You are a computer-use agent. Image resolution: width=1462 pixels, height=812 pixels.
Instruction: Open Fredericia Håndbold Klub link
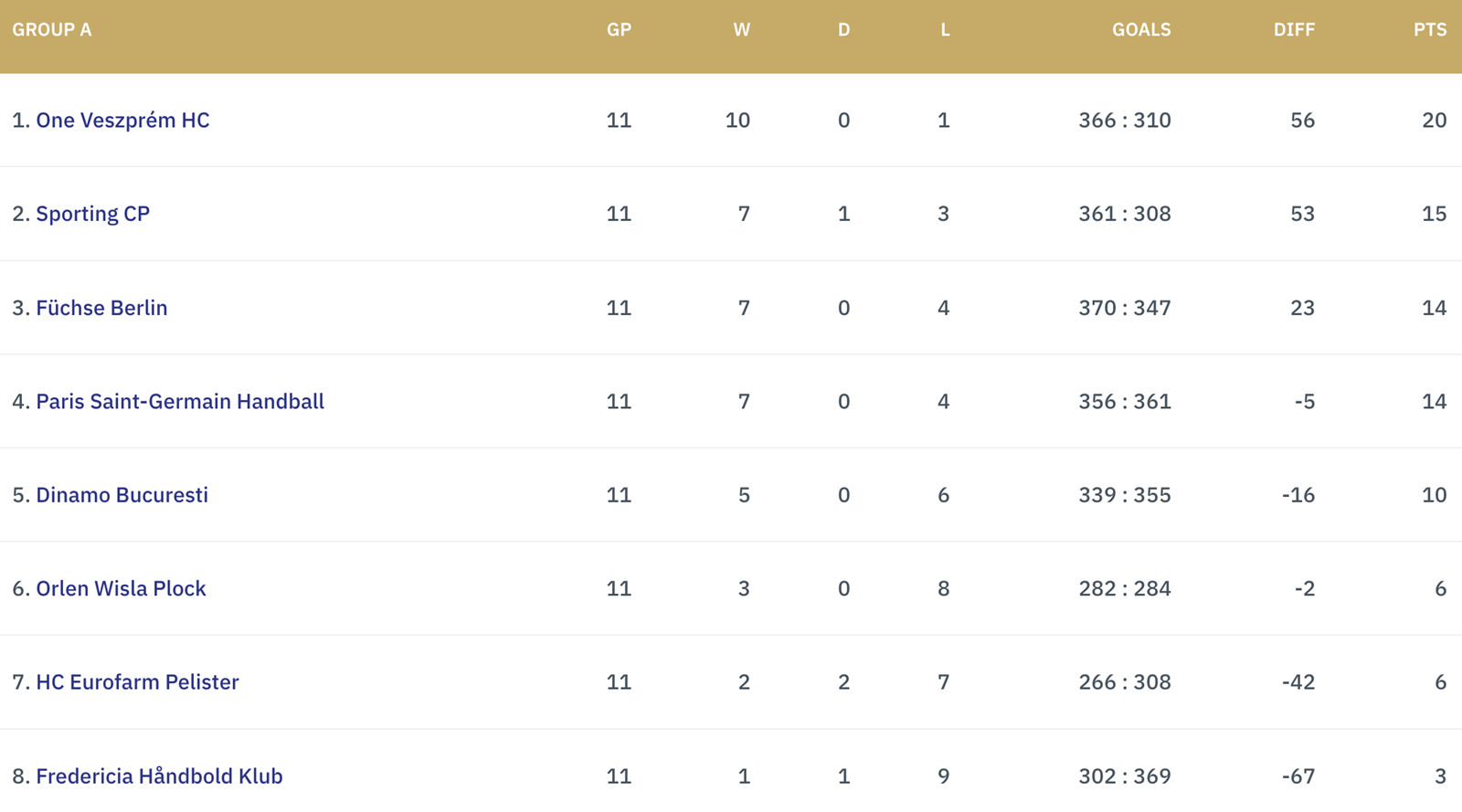[159, 776]
